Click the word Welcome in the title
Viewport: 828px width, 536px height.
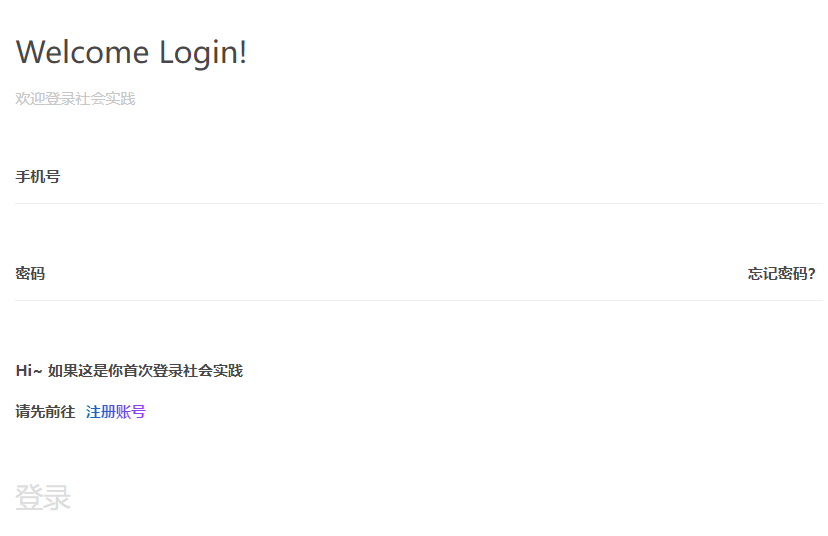click(82, 53)
